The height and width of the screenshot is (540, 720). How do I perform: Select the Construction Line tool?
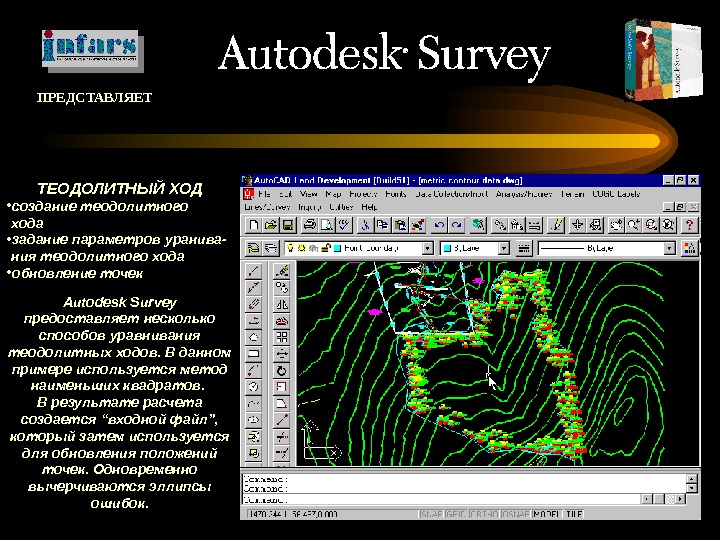(253, 288)
